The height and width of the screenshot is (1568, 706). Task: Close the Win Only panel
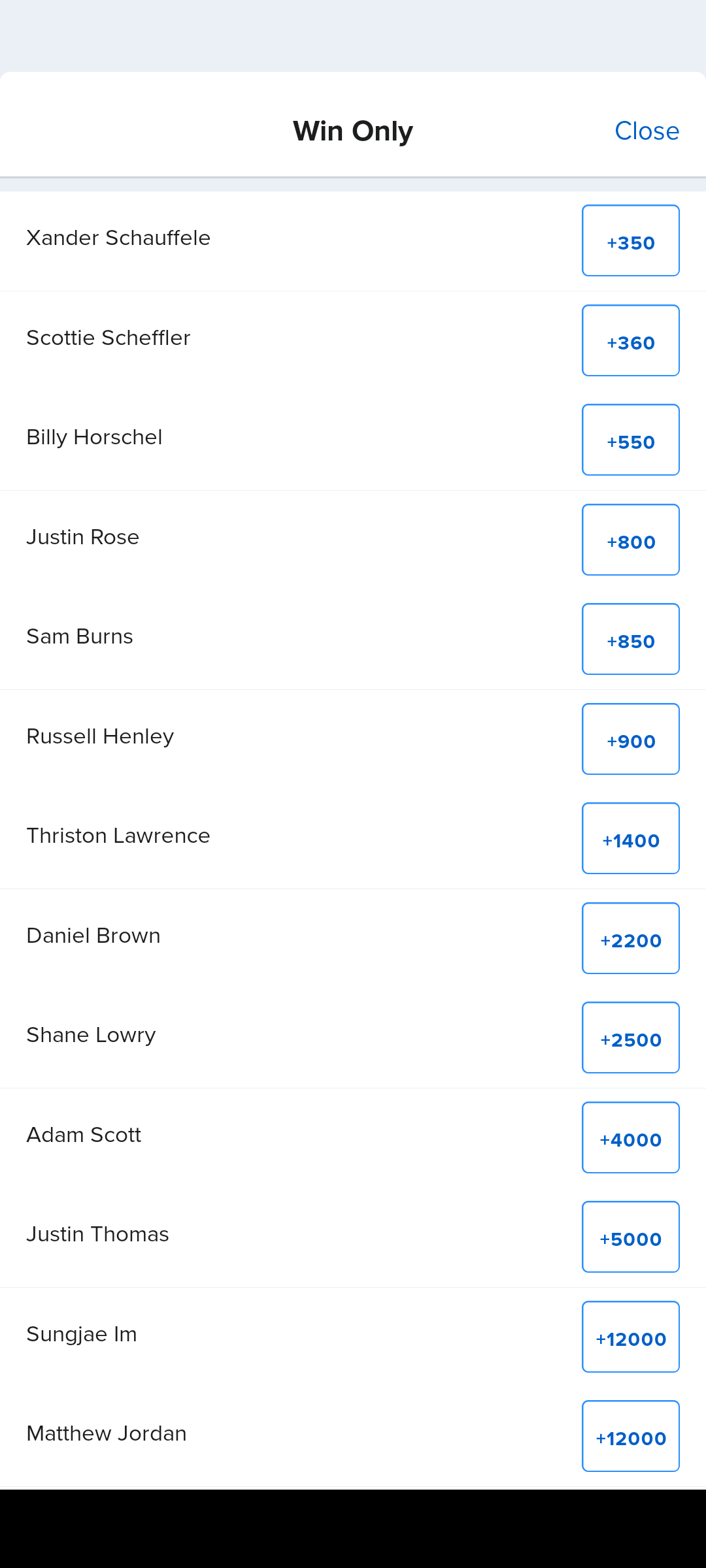coord(647,131)
